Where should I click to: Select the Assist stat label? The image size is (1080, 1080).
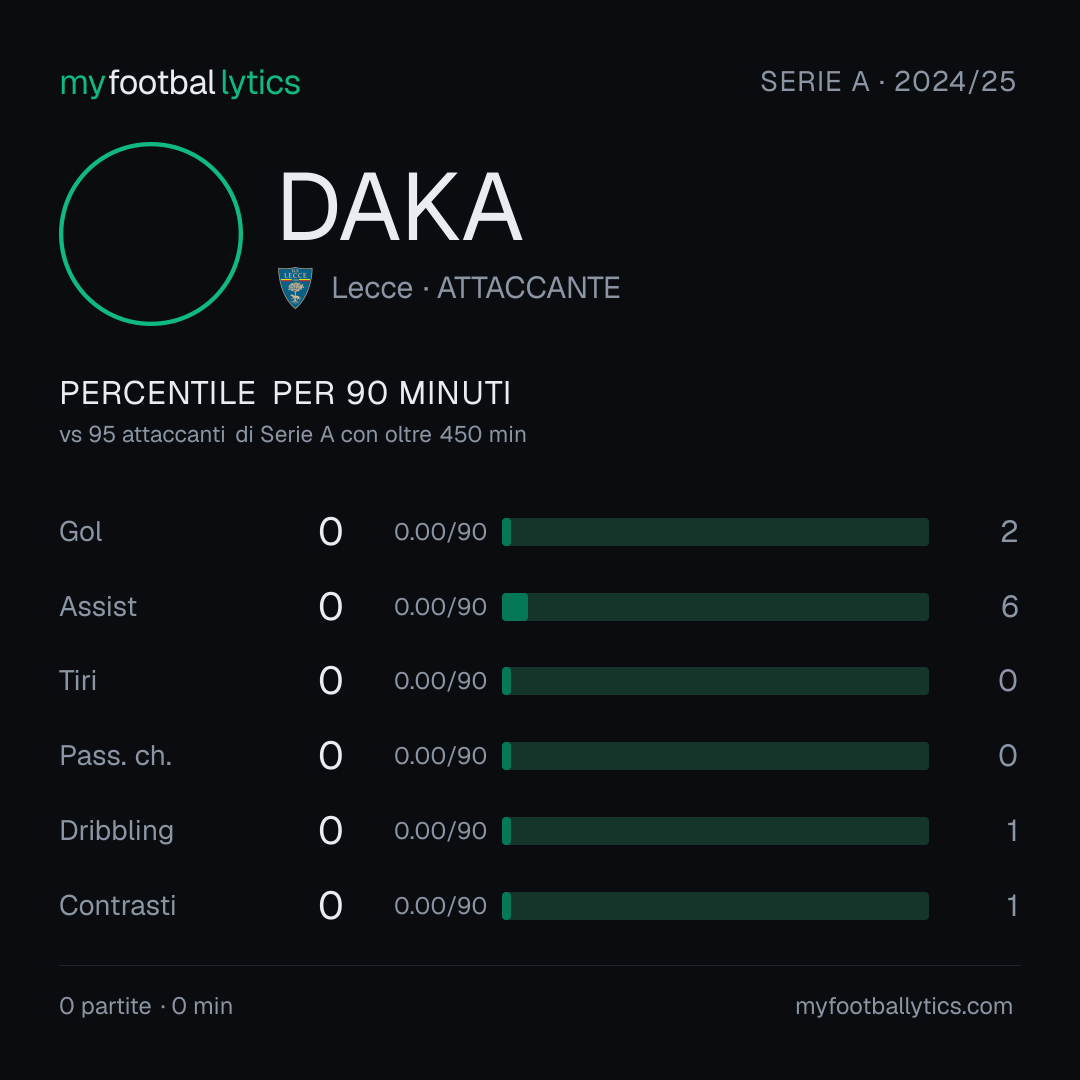coord(98,607)
